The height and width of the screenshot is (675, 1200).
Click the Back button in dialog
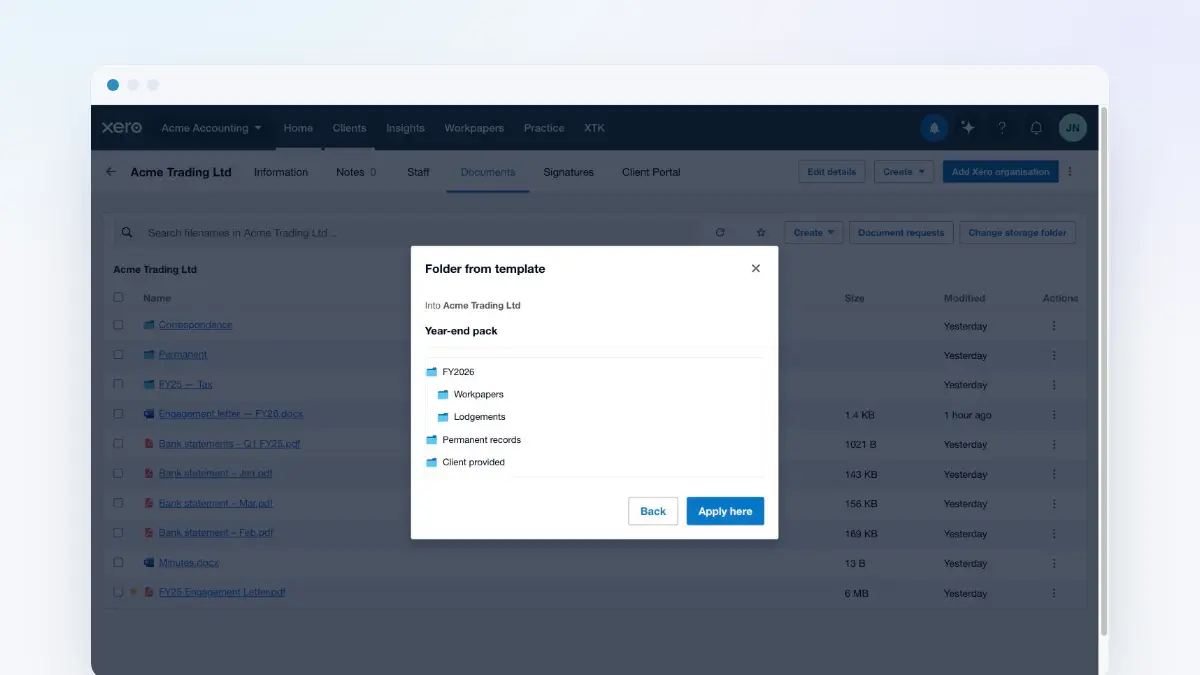[x=653, y=511]
